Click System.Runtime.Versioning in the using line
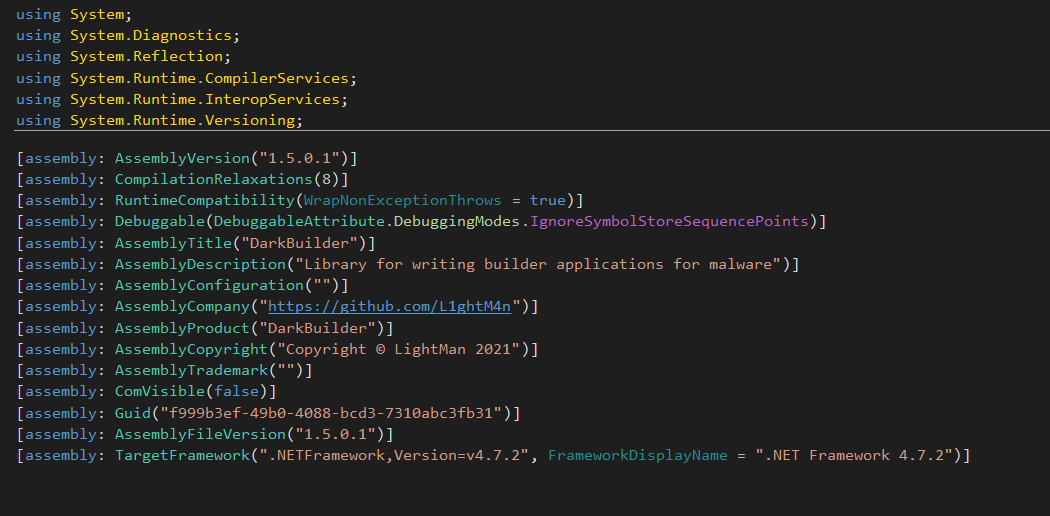1050x516 pixels. [184, 120]
